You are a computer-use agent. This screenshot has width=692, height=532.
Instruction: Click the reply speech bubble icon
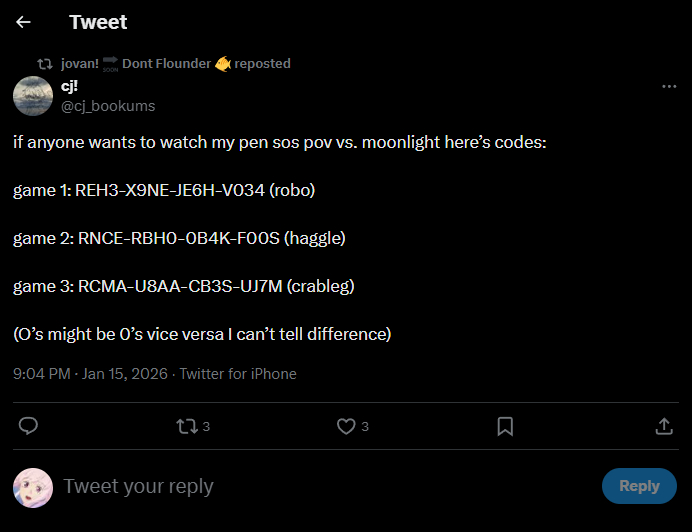(x=29, y=426)
